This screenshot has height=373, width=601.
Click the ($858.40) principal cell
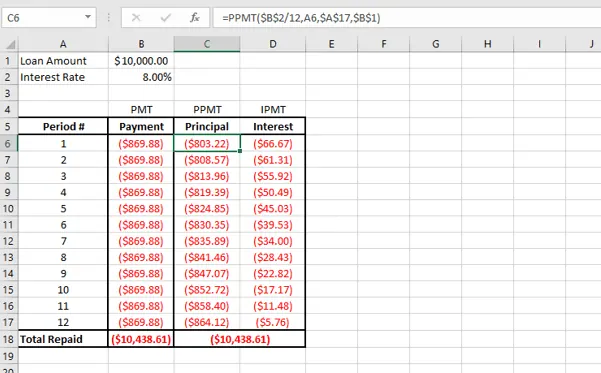coord(207,306)
